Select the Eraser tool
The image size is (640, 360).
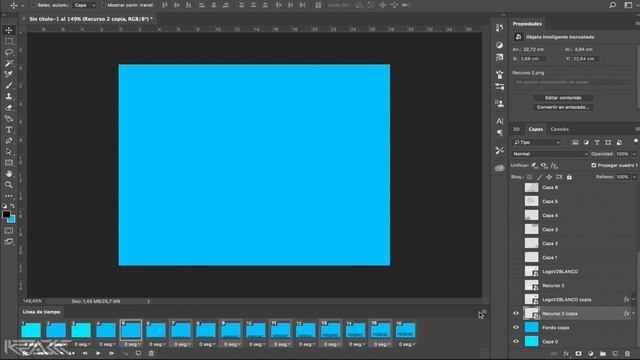tap(9, 108)
